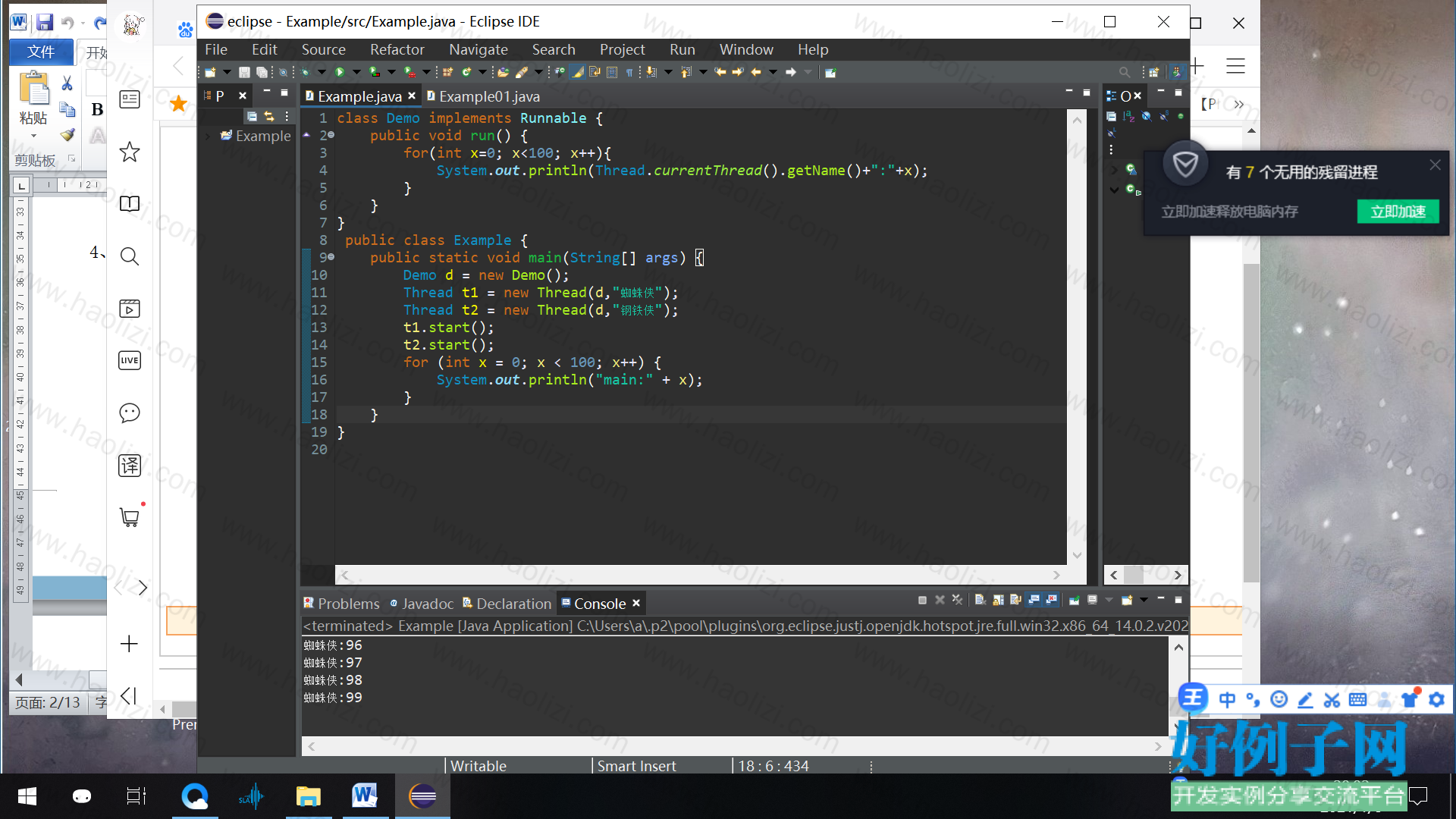Jump to the next annotation icon
This screenshot has width=1456, height=819.
(651, 72)
